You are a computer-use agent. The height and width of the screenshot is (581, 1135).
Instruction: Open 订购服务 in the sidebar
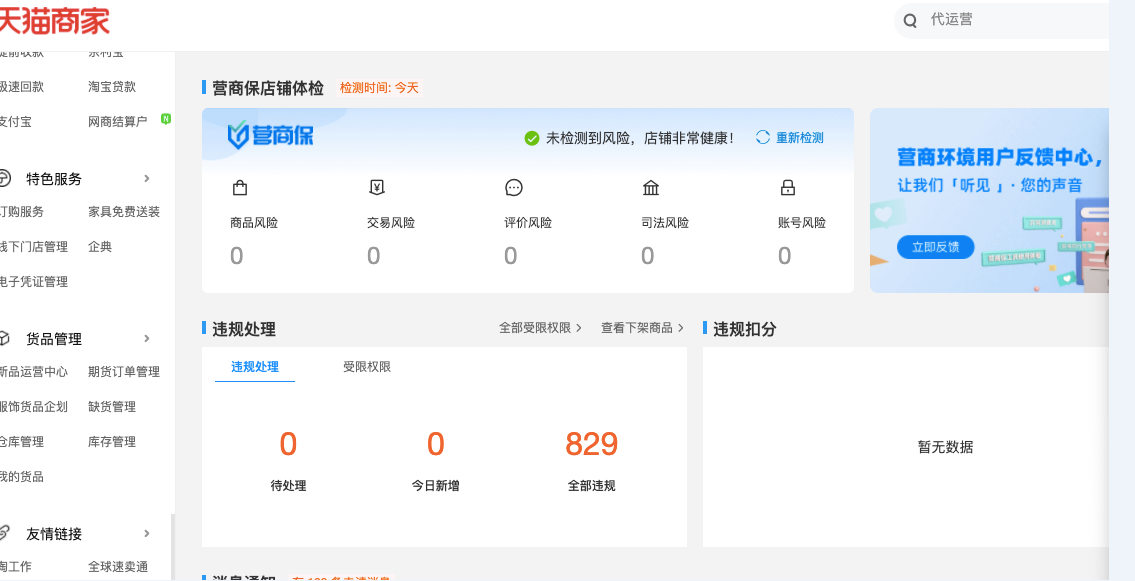(x=22, y=212)
